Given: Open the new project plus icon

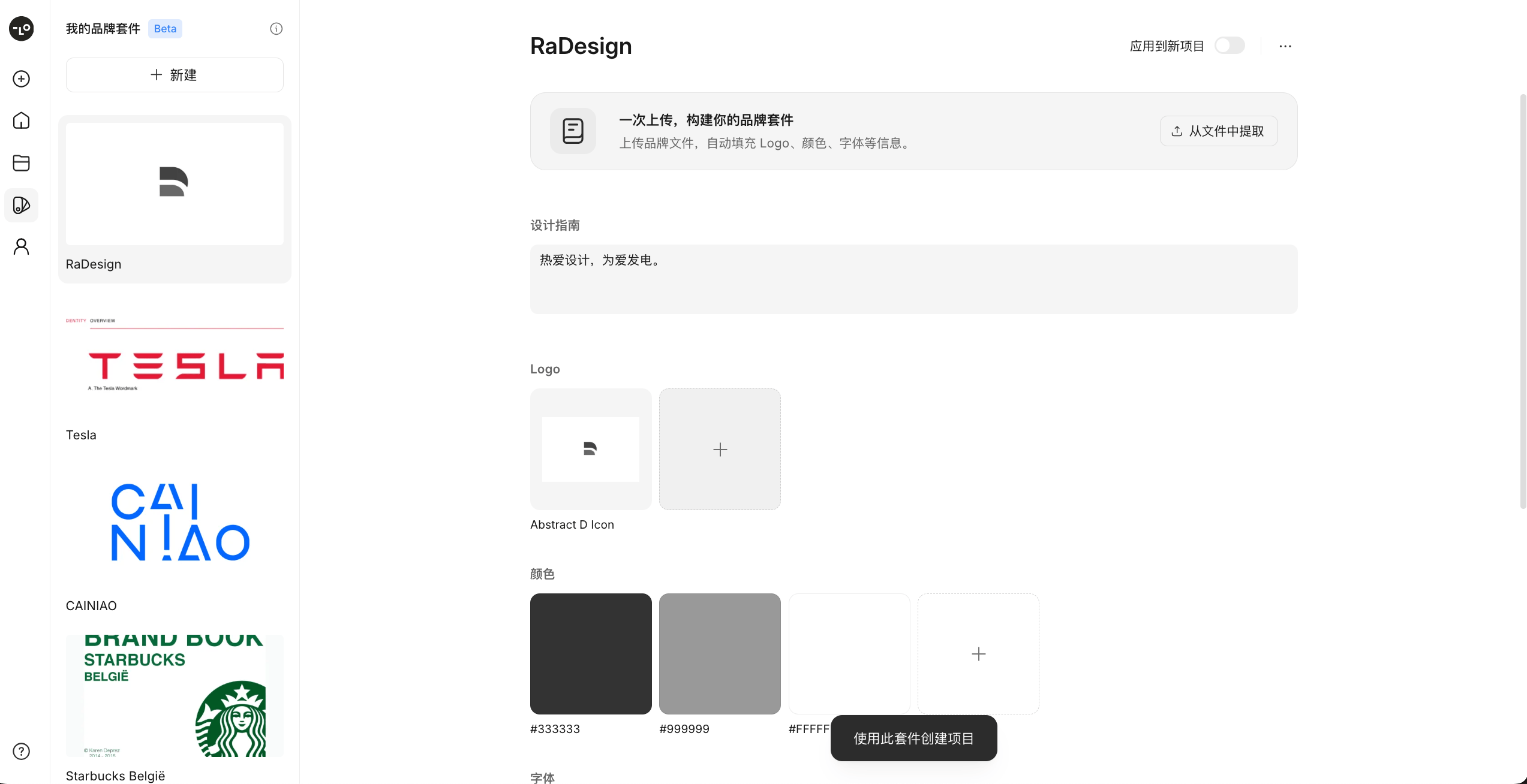Looking at the screenshot, I should [22, 79].
